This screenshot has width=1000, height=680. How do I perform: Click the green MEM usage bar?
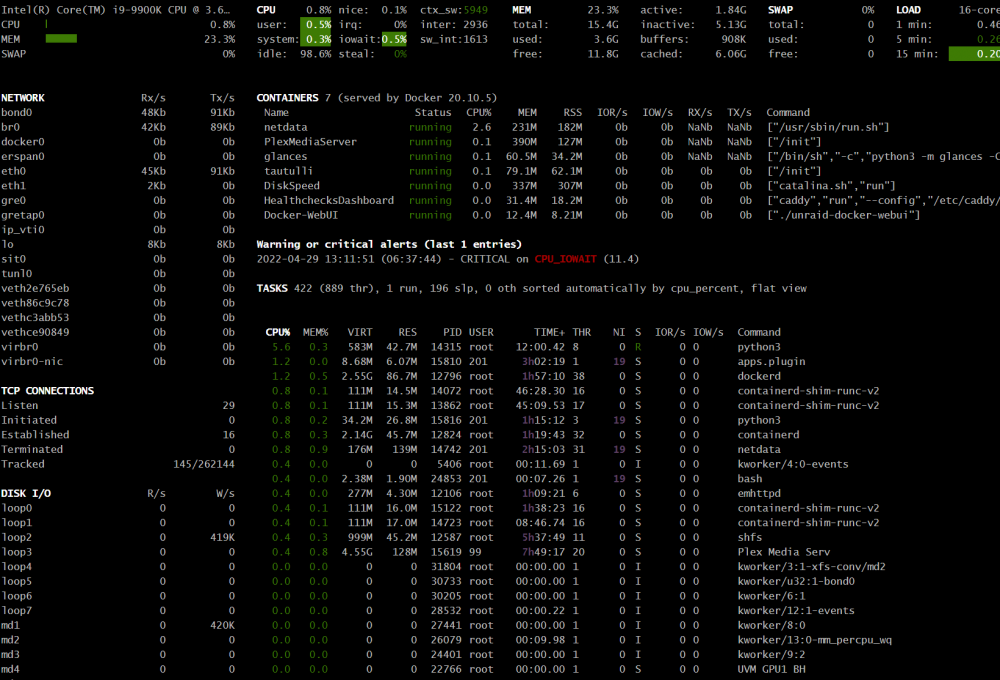(61, 39)
